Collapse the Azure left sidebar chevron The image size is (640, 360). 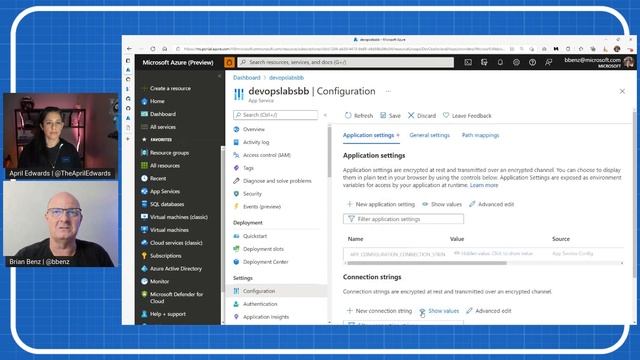point(219,76)
